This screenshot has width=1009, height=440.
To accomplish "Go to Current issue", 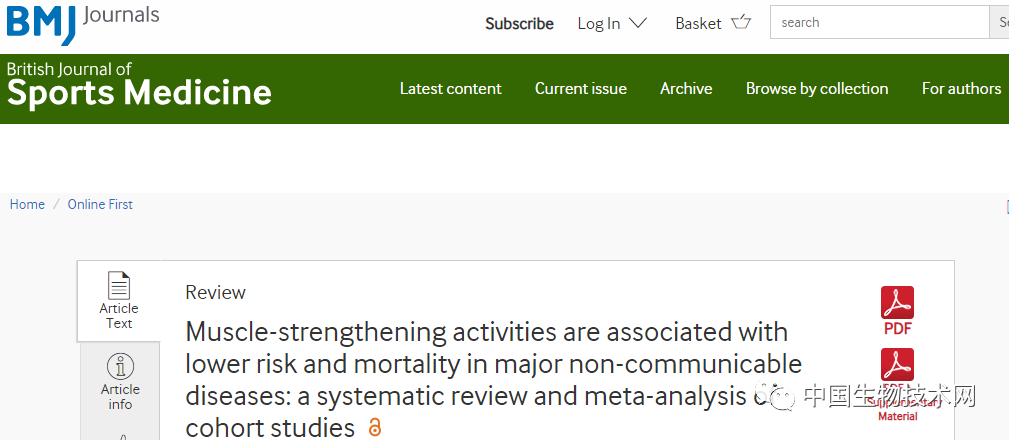I will (x=580, y=88).
